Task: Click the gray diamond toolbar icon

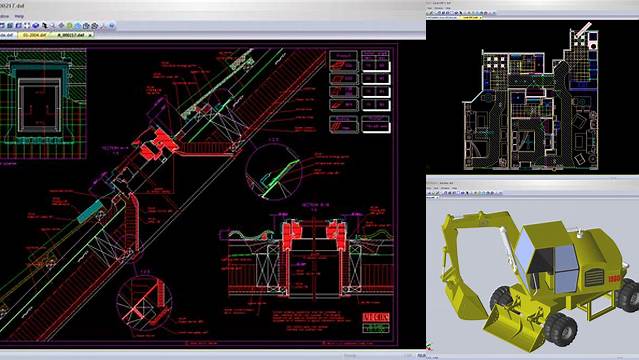Action: [61, 25]
